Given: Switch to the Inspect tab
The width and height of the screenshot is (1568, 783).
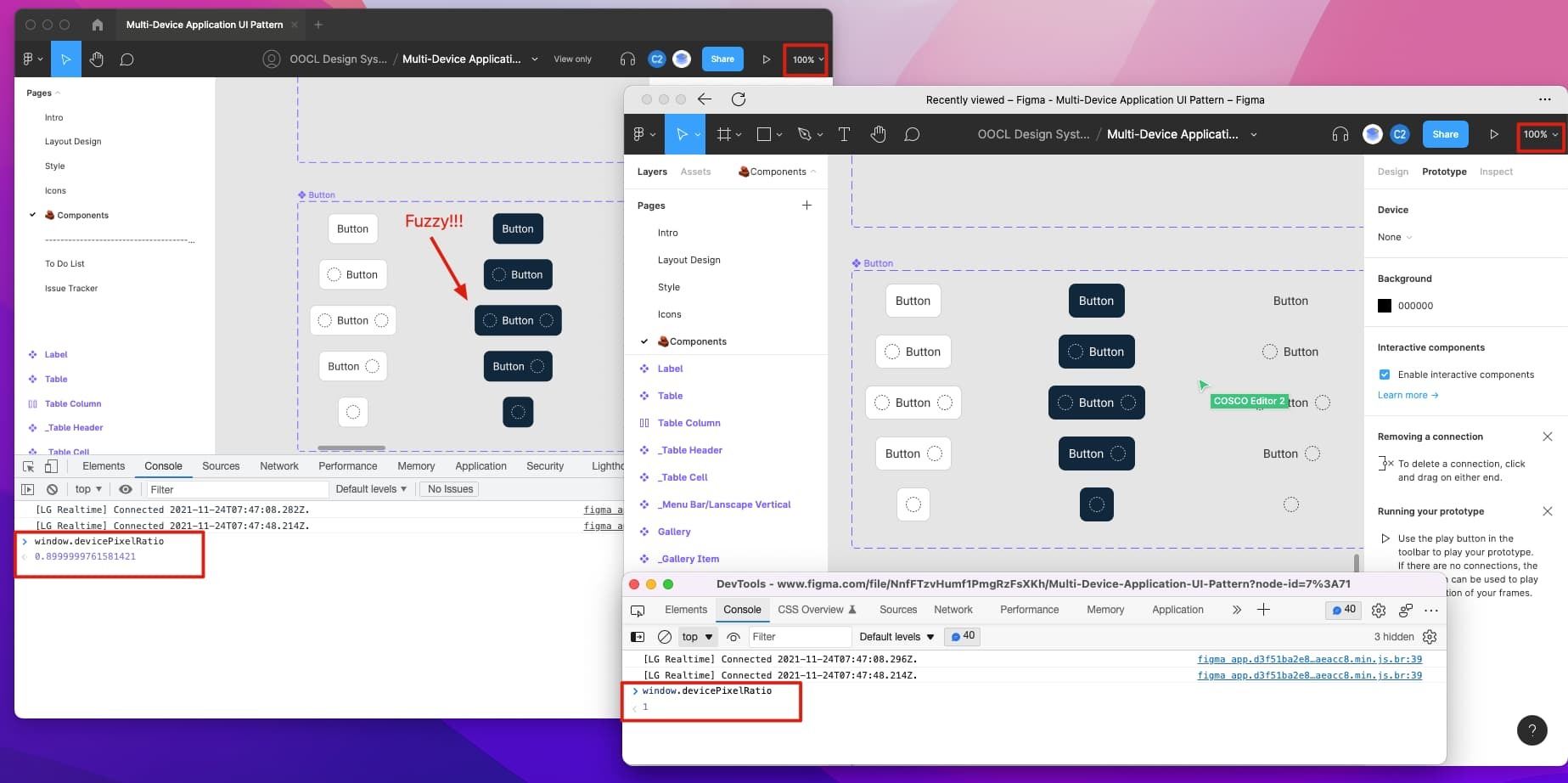Looking at the screenshot, I should (x=1496, y=172).
